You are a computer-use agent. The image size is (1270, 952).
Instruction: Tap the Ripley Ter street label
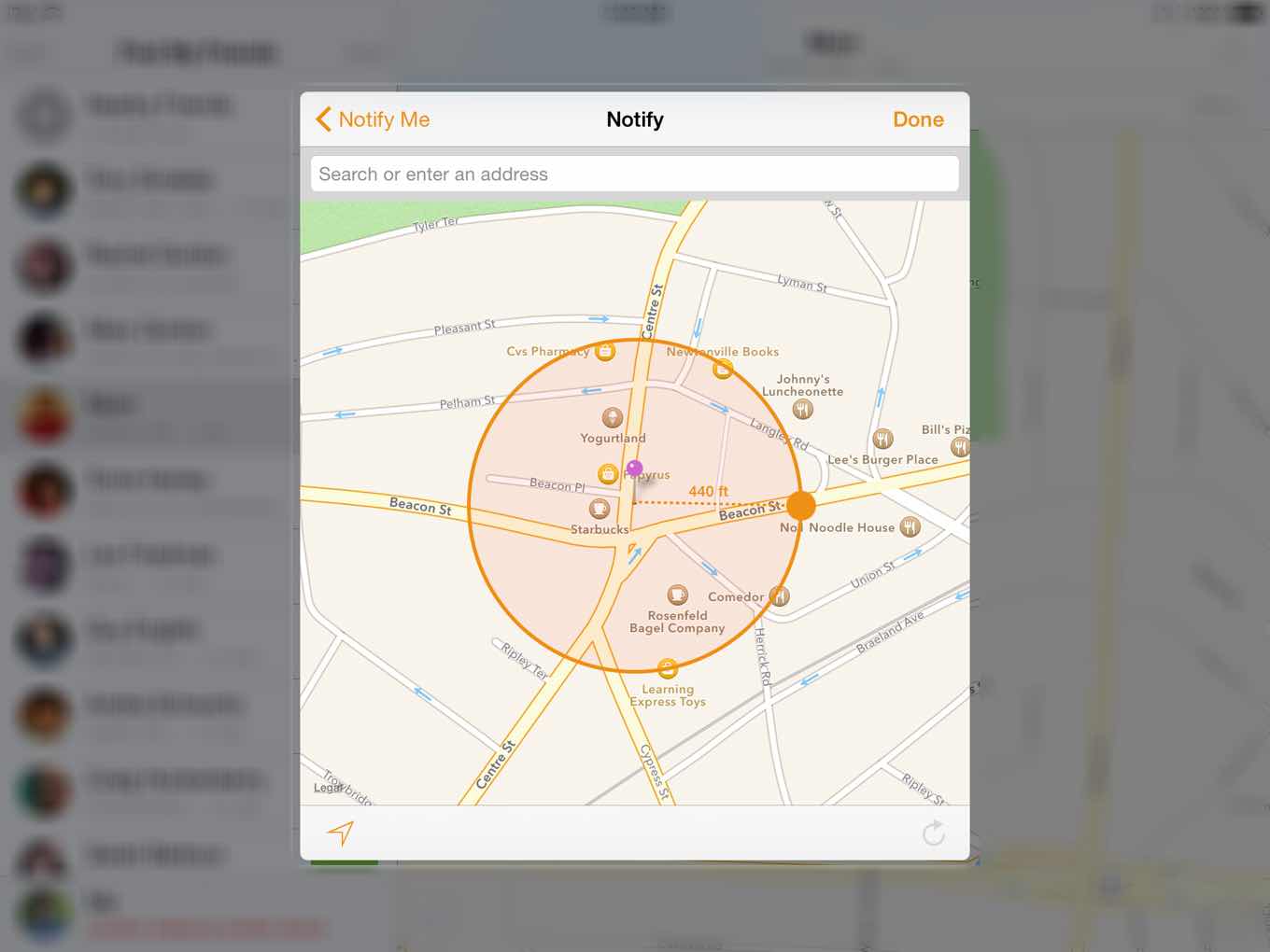coord(524,660)
